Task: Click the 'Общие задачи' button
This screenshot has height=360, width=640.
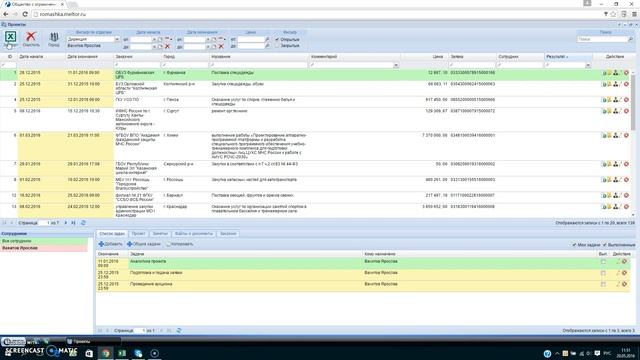Action: 144,244
